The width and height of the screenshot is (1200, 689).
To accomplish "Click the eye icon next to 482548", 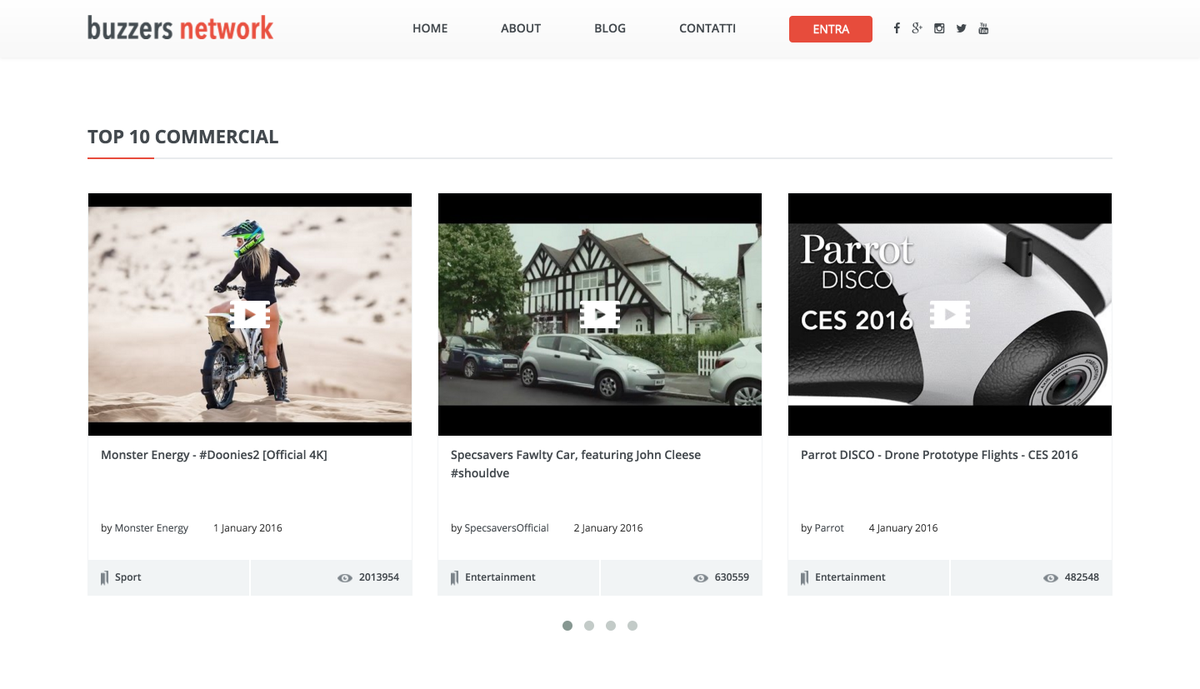I will point(1050,578).
